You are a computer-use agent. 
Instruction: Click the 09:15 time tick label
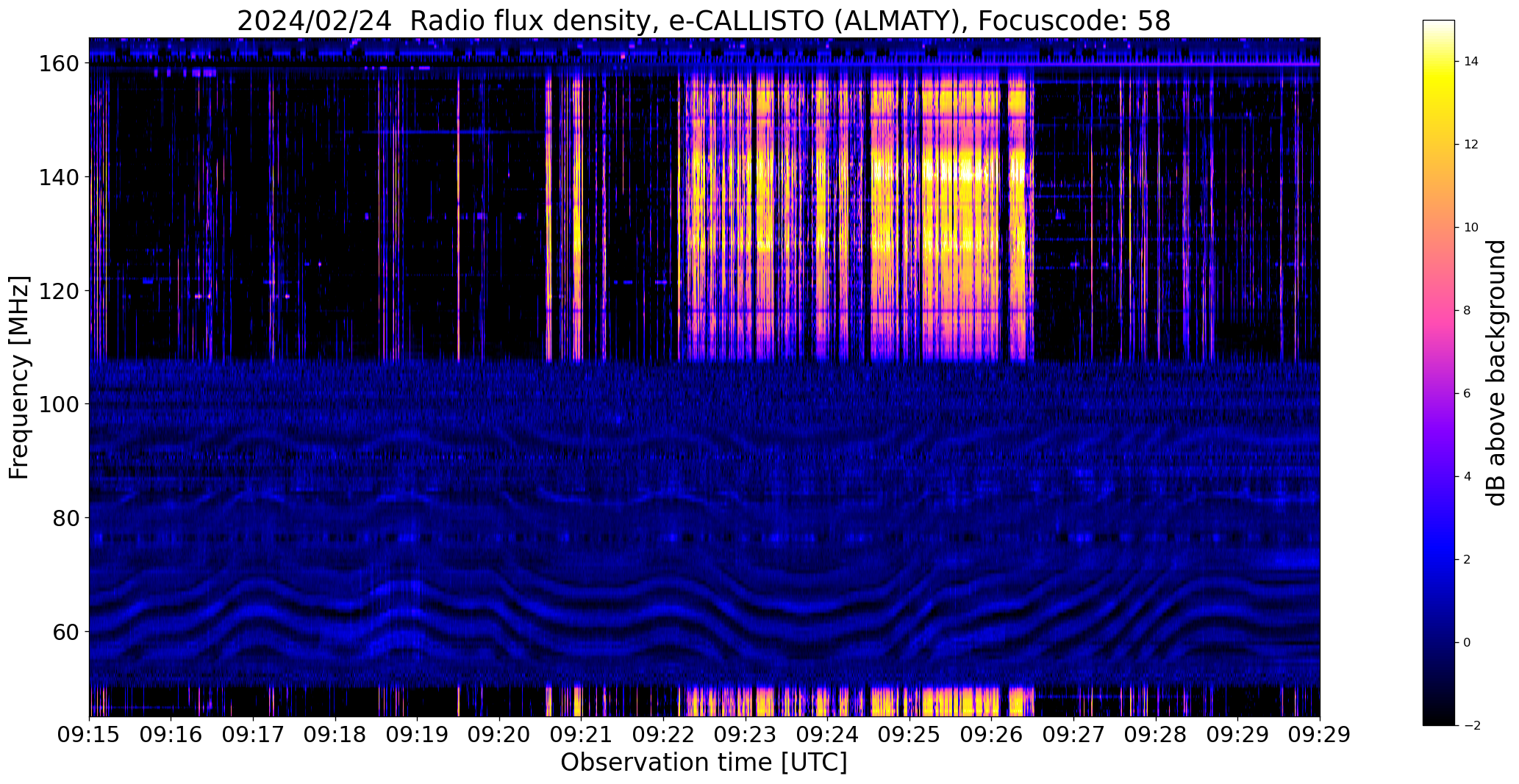point(89,736)
